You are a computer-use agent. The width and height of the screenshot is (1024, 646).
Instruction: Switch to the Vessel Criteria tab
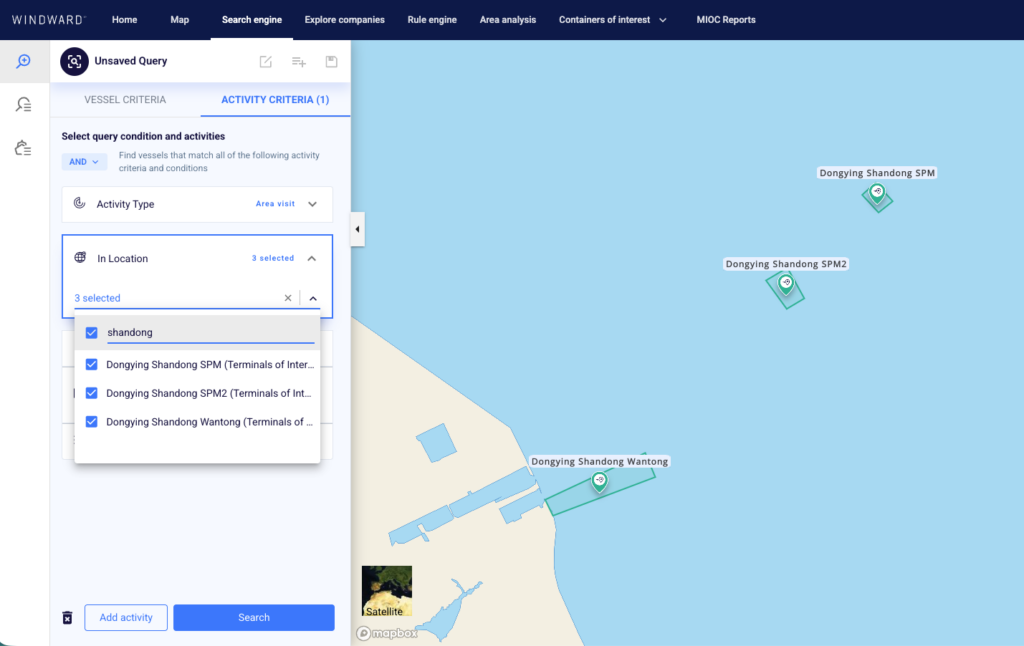pyautogui.click(x=125, y=100)
